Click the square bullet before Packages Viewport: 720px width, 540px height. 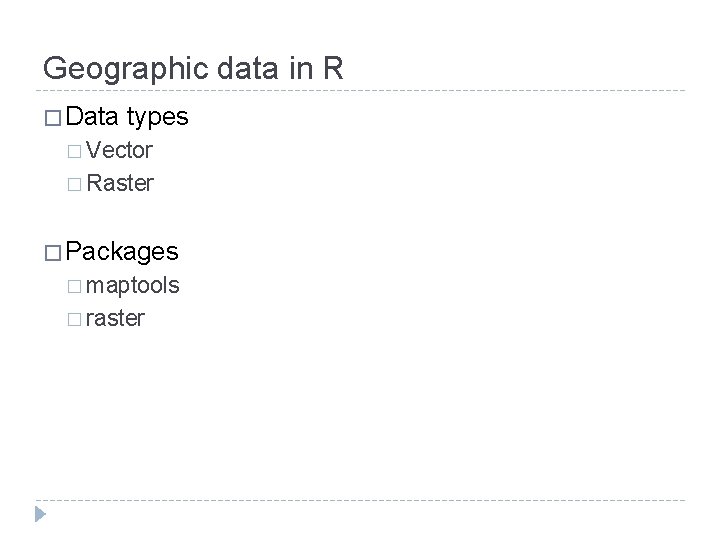click(x=53, y=250)
